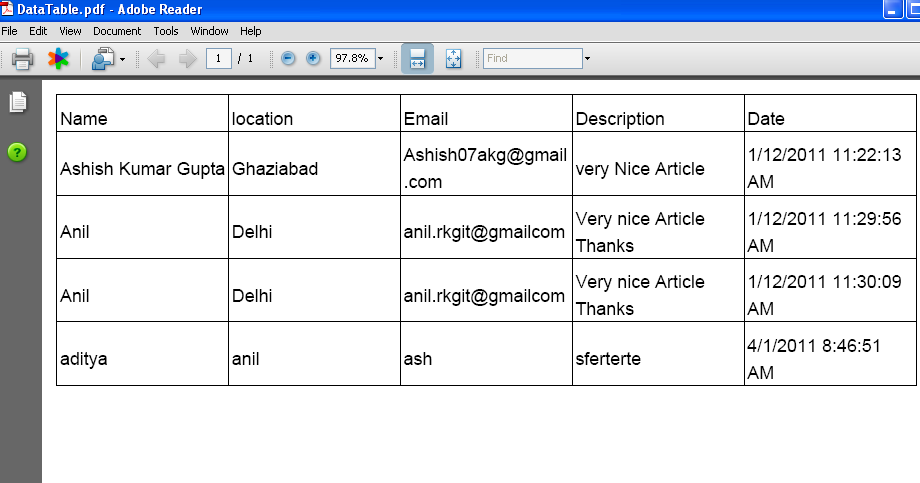This screenshot has height=483, width=920.
Task: Click the aditya name cell
Action: point(142,354)
